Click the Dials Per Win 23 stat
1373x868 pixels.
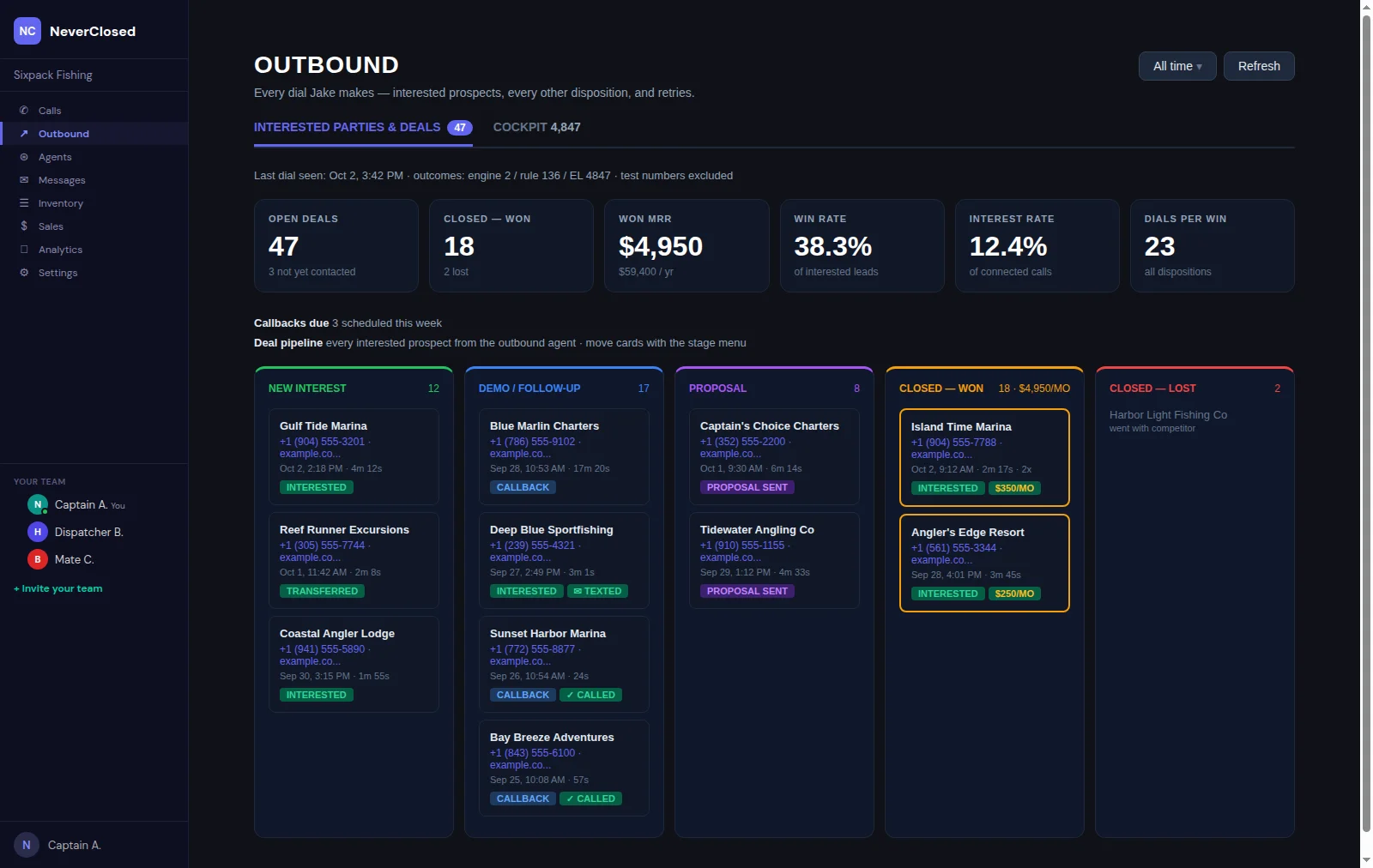point(1212,245)
